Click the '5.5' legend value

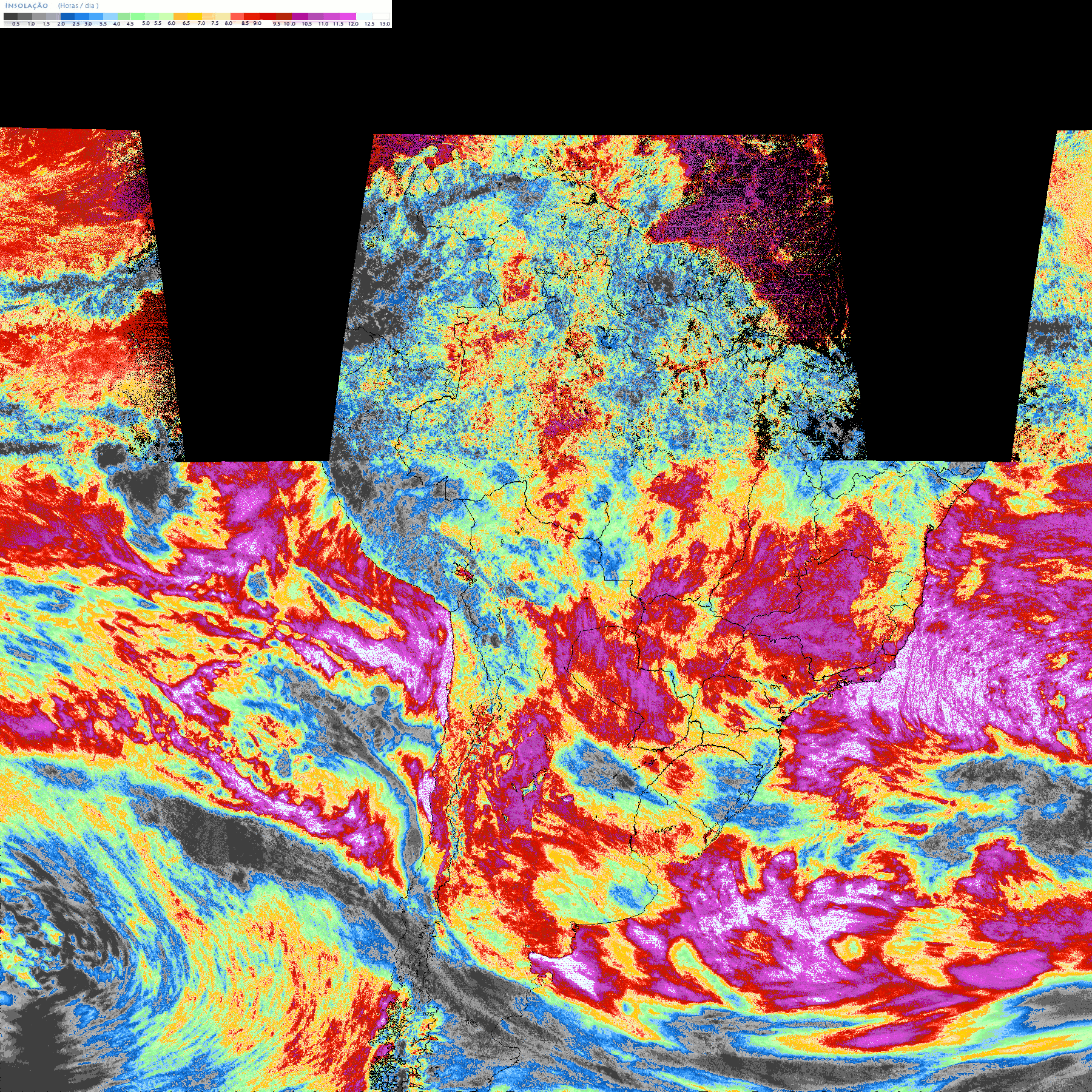(x=158, y=23)
